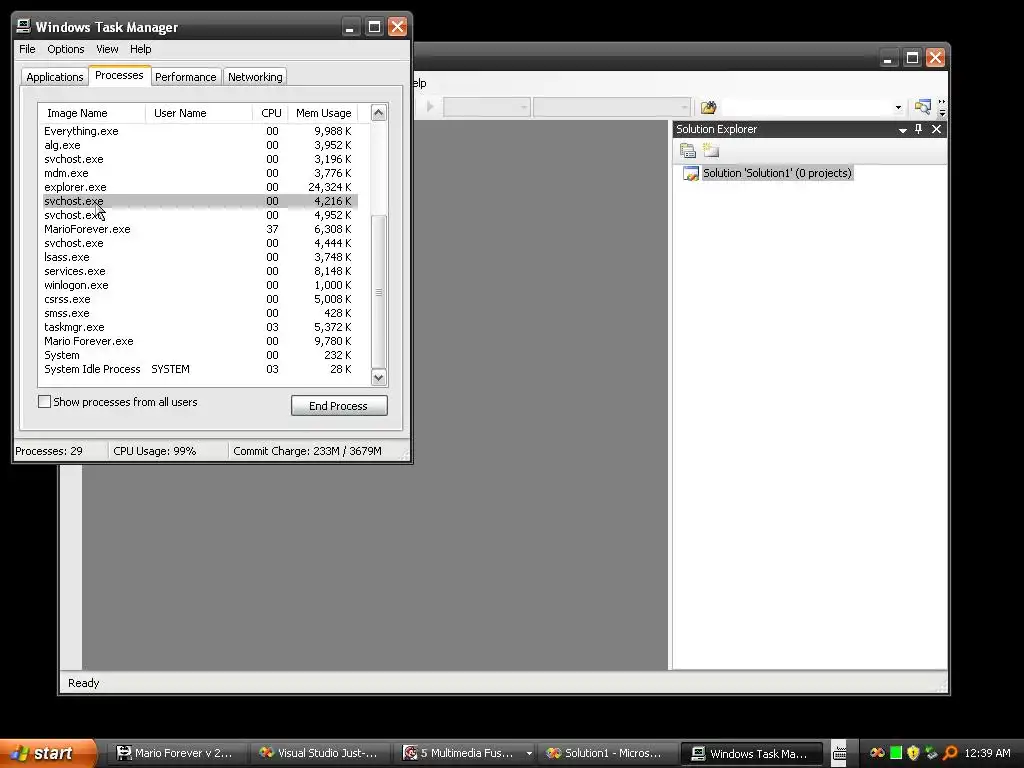Open the Solution Explorer window position menu

click(903, 129)
